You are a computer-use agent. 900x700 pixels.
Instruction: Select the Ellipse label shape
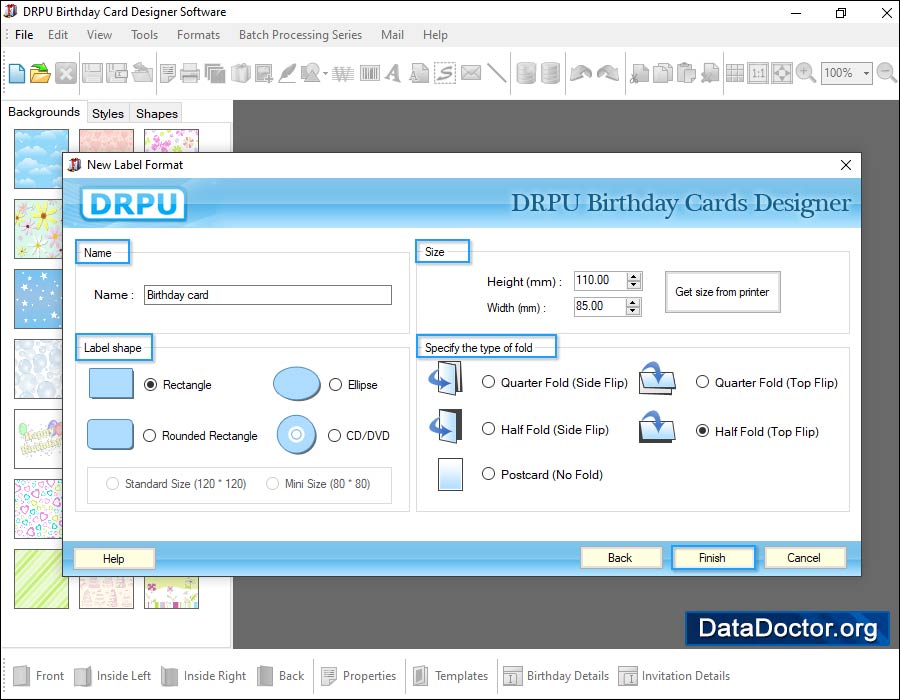pos(336,385)
